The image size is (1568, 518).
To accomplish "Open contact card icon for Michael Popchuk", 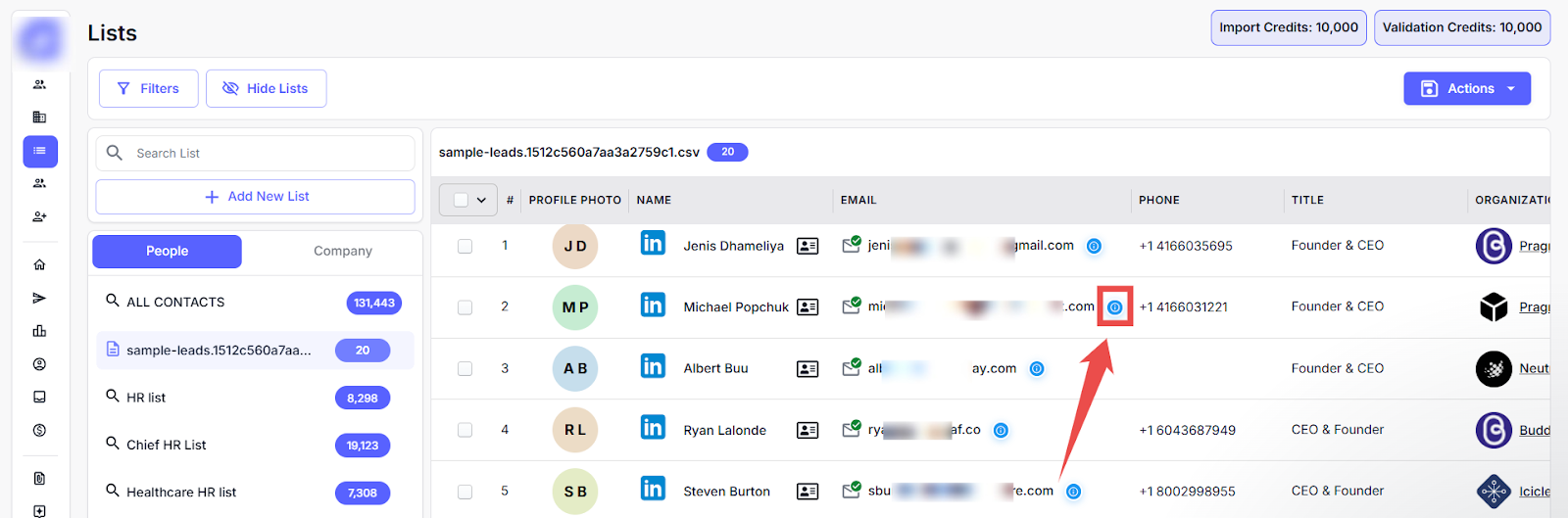I will (x=808, y=307).
